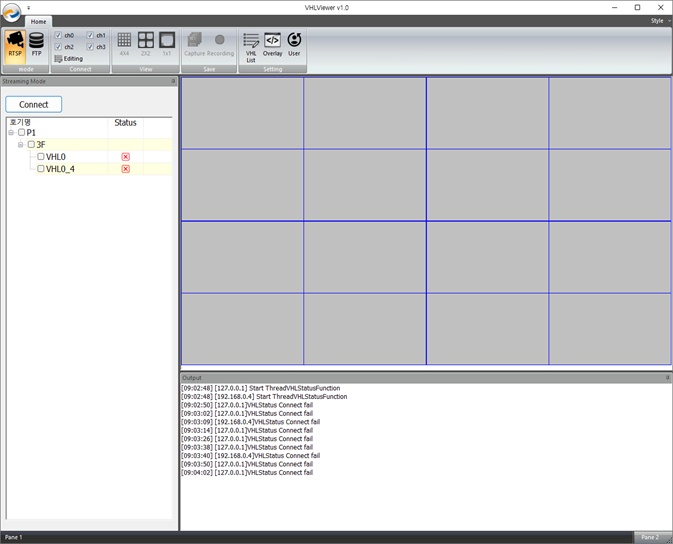This screenshot has width=673, height=544.
Task: Collapse the 3F tree node
Action: click(20, 145)
